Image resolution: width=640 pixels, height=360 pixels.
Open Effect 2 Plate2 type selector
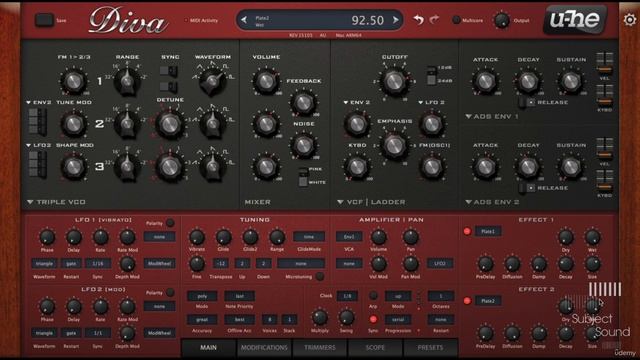click(488, 301)
